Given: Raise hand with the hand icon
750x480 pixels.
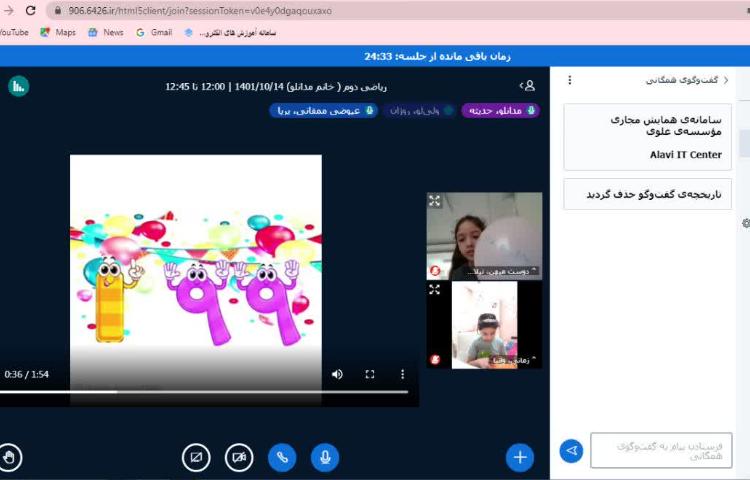Looking at the screenshot, I should 10,458.
